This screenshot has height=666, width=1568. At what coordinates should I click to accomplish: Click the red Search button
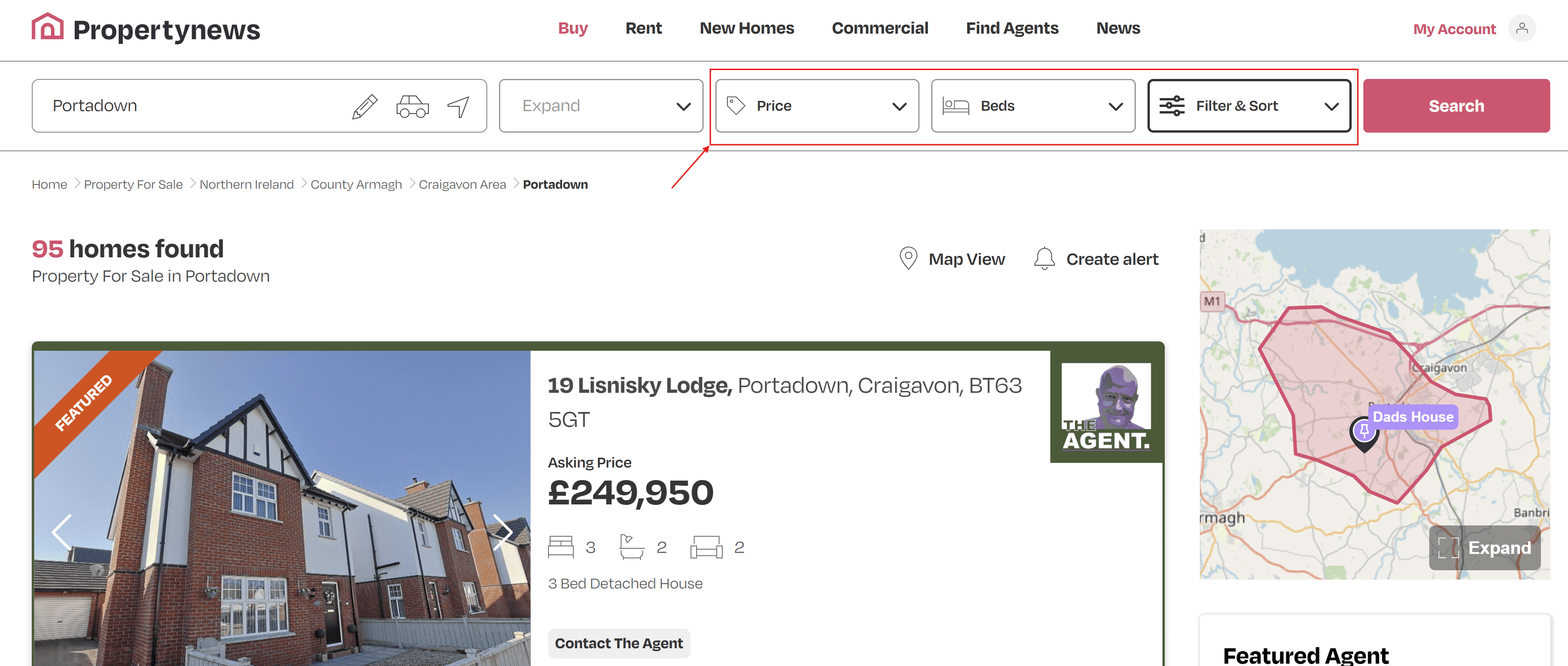coord(1456,106)
